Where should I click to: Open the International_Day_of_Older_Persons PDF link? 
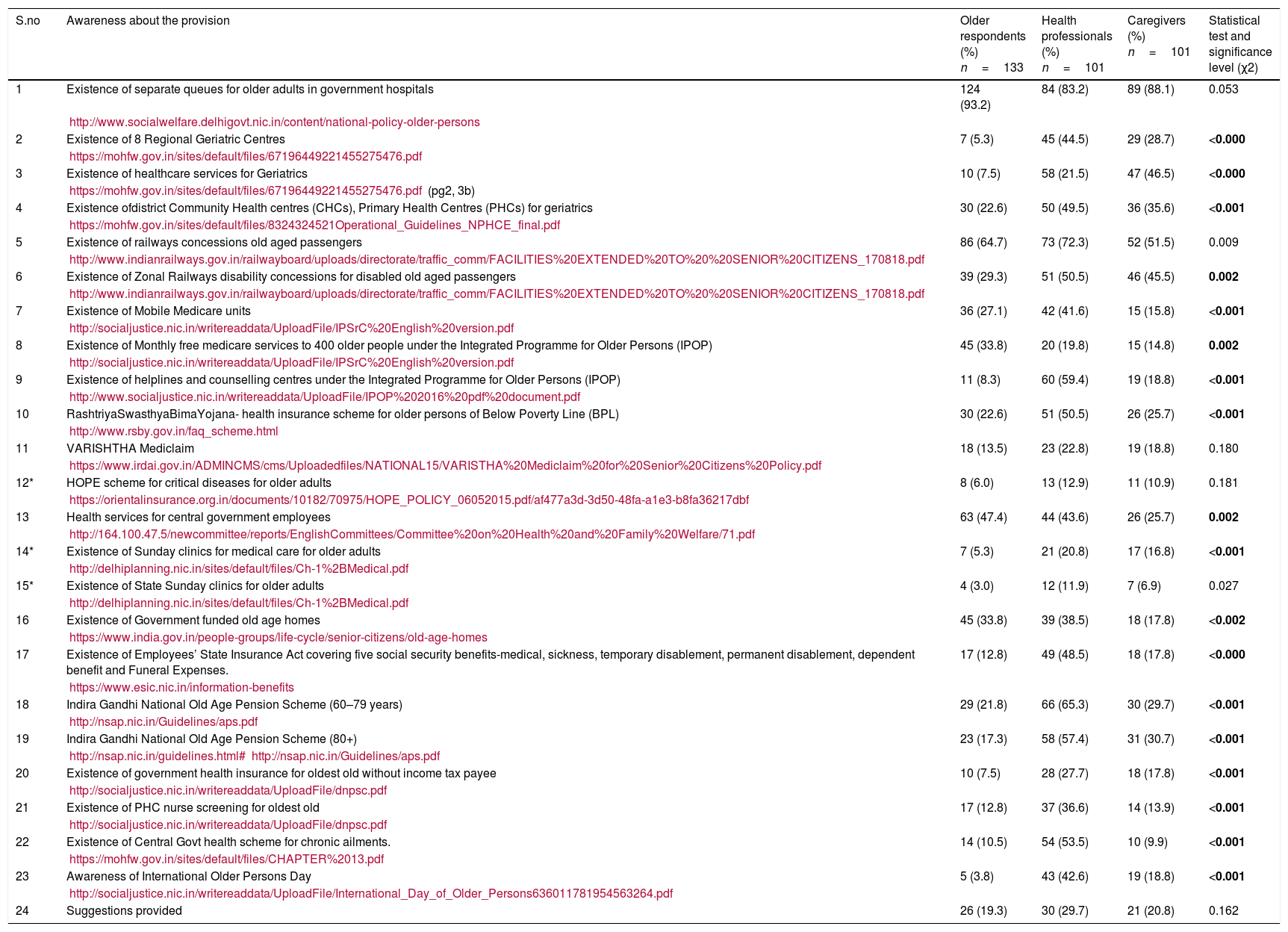coord(370,893)
